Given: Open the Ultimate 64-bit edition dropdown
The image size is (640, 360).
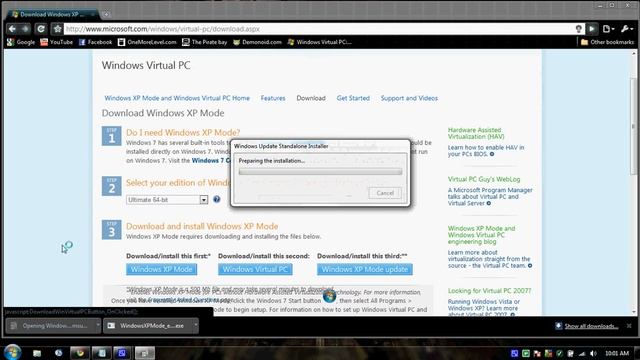Looking at the screenshot, I should 167,200.
